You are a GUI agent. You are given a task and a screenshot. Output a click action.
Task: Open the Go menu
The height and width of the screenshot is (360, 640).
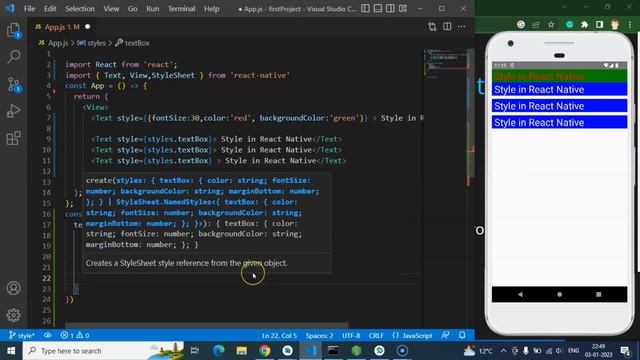[133, 9]
